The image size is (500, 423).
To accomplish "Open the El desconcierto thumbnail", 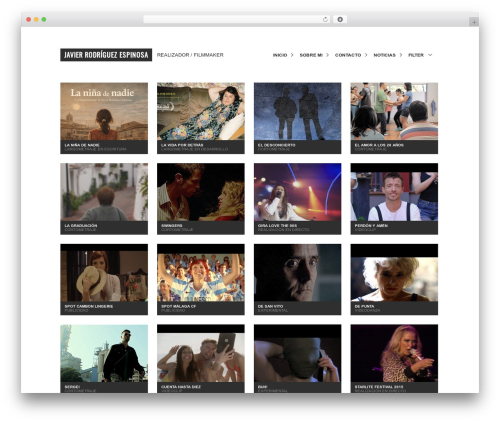I will tap(297, 111).
